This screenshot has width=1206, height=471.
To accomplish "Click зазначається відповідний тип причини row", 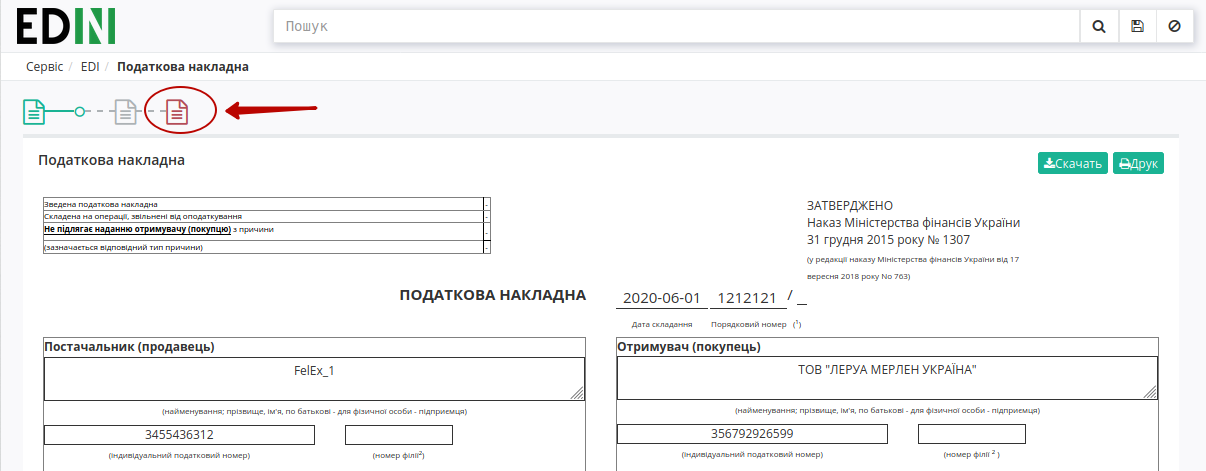I will (266, 247).
